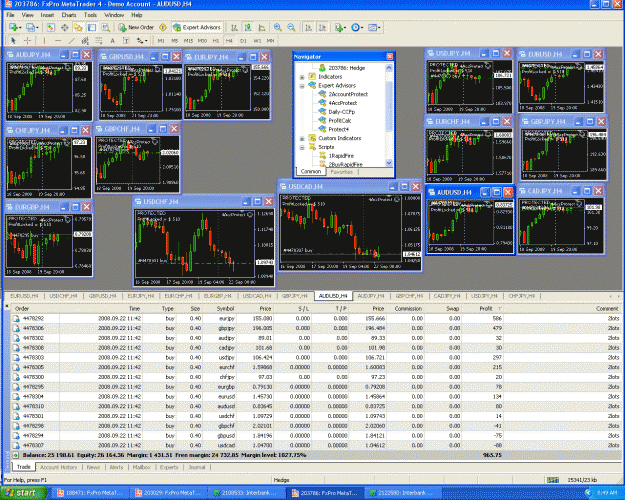This screenshot has height=500, width=625.
Task: Select the vertical line drawing tool
Action: [x=44, y=41]
